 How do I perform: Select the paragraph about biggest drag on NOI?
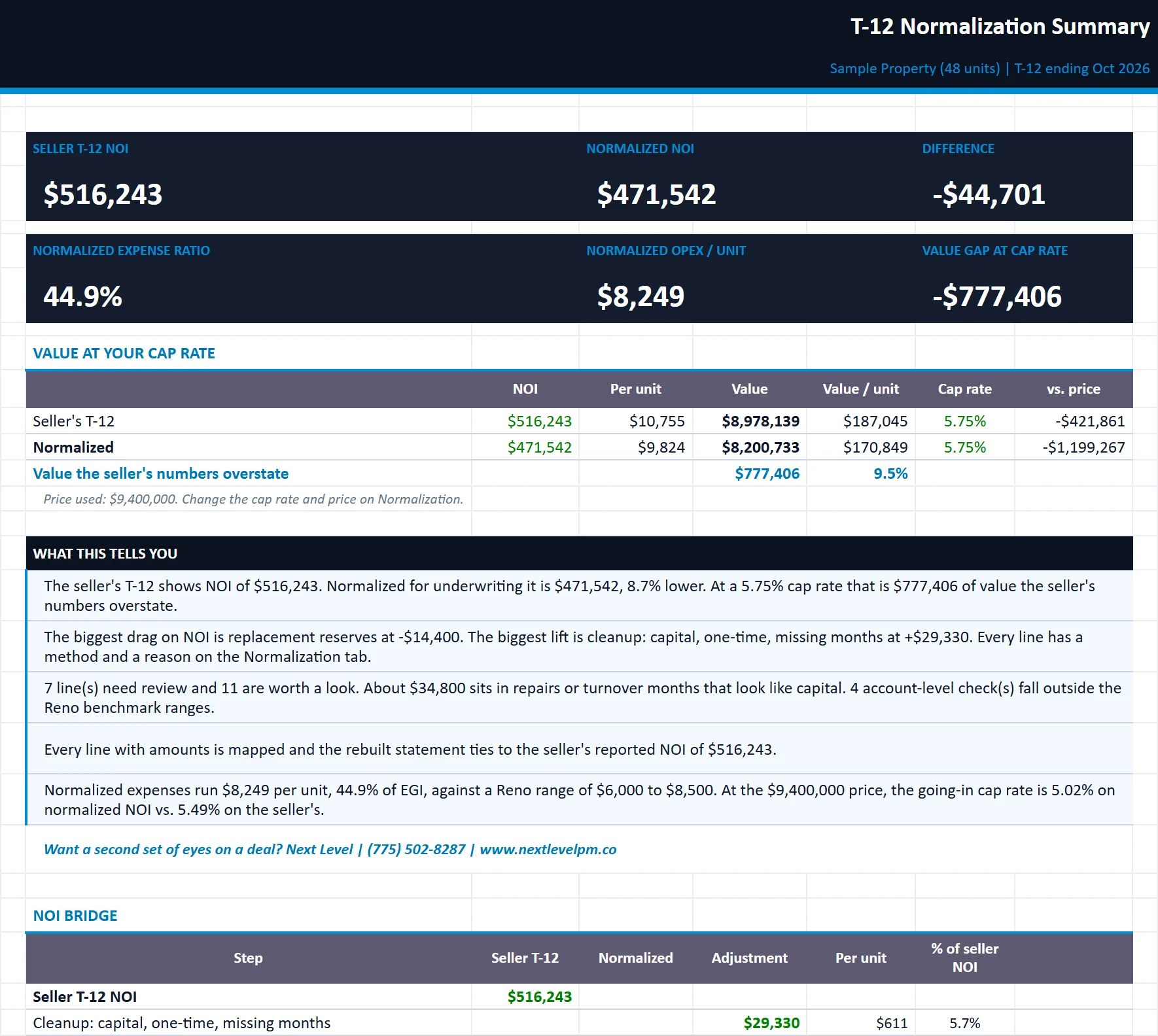coord(580,647)
